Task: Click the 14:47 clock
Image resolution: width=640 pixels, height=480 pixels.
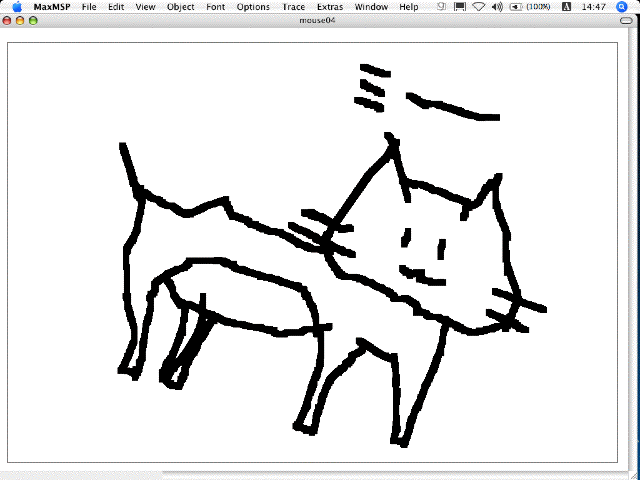Action: 594,7
